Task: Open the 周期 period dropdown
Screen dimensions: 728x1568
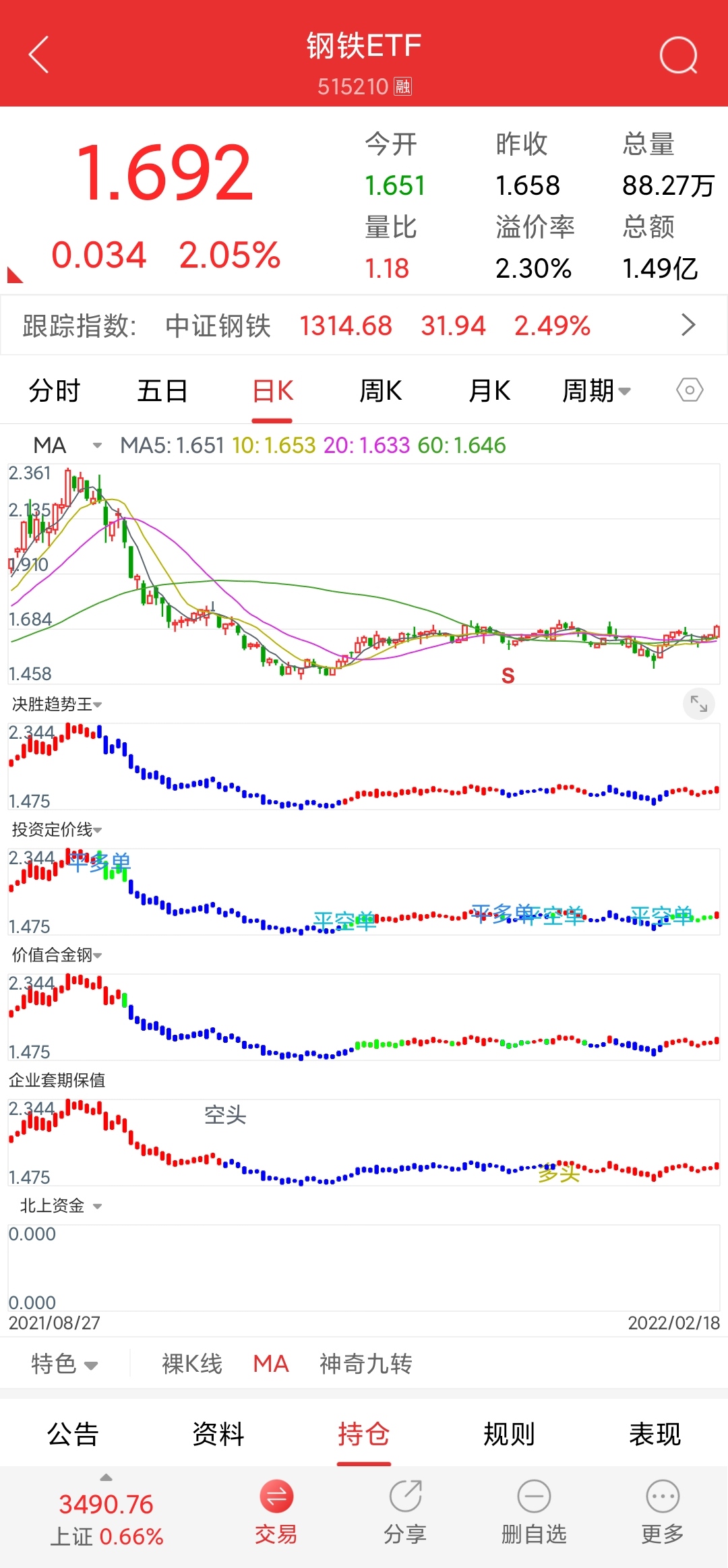Action: (x=597, y=390)
